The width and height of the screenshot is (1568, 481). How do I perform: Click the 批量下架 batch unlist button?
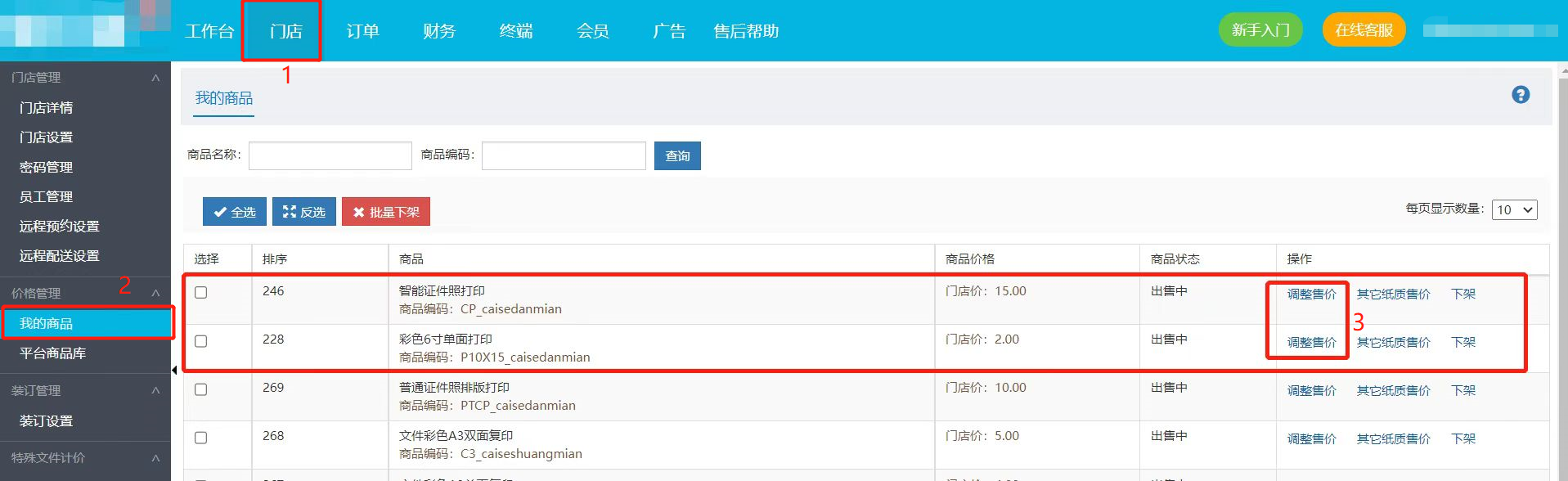tap(386, 212)
